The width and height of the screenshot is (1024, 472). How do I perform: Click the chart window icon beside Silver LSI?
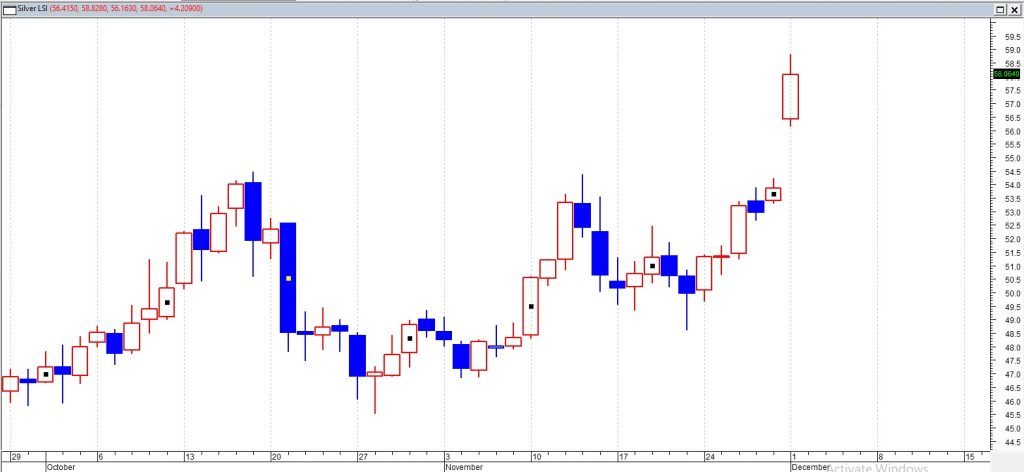pyautogui.click(x=8, y=8)
